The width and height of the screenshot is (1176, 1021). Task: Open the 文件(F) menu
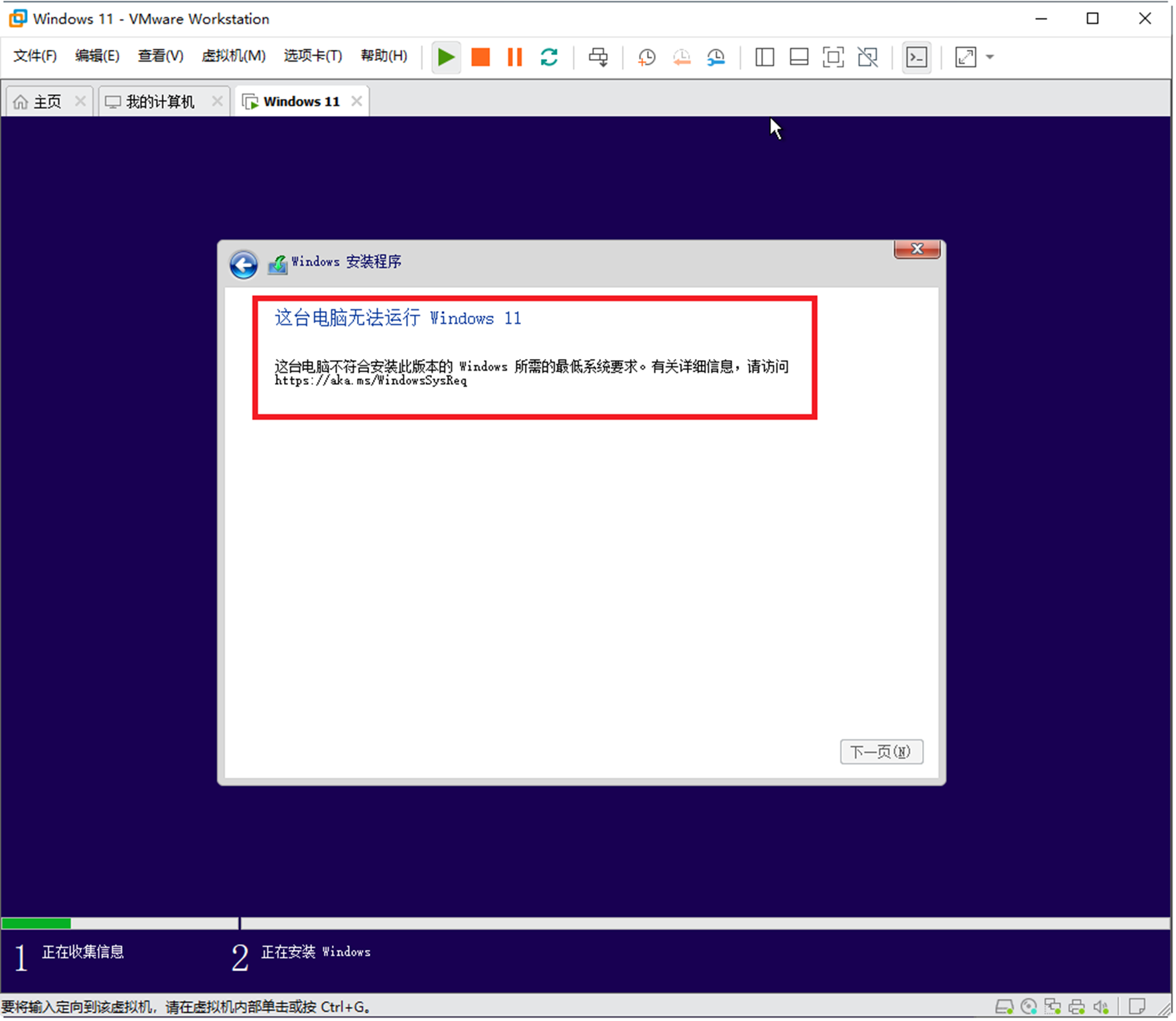click(x=35, y=56)
